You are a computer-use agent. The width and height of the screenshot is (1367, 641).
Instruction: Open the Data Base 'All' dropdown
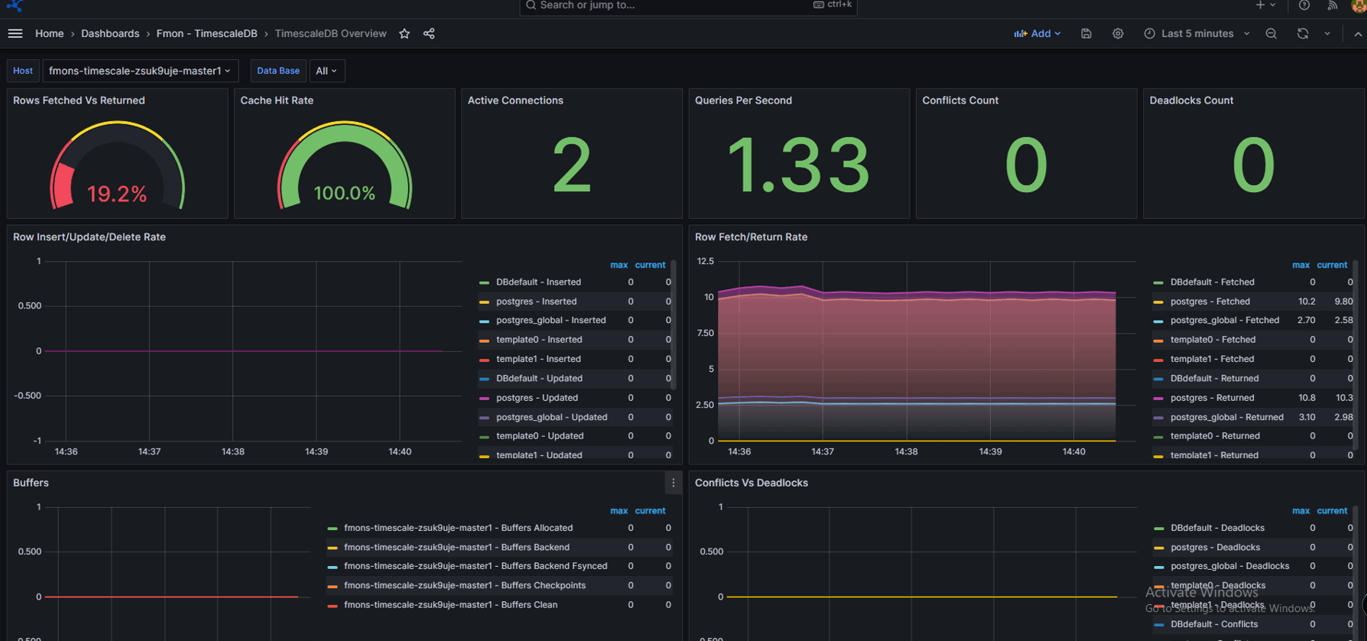[326, 71]
